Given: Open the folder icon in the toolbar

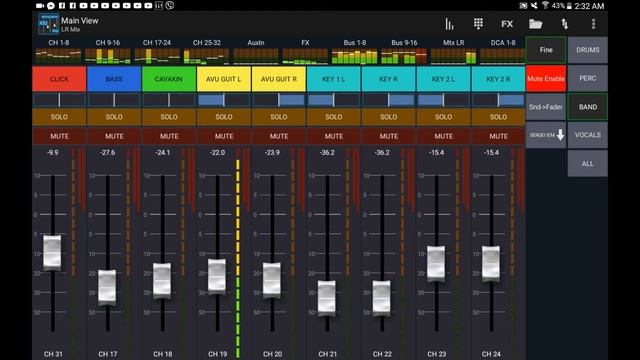Looking at the screenshot, I should coord(536,24).
